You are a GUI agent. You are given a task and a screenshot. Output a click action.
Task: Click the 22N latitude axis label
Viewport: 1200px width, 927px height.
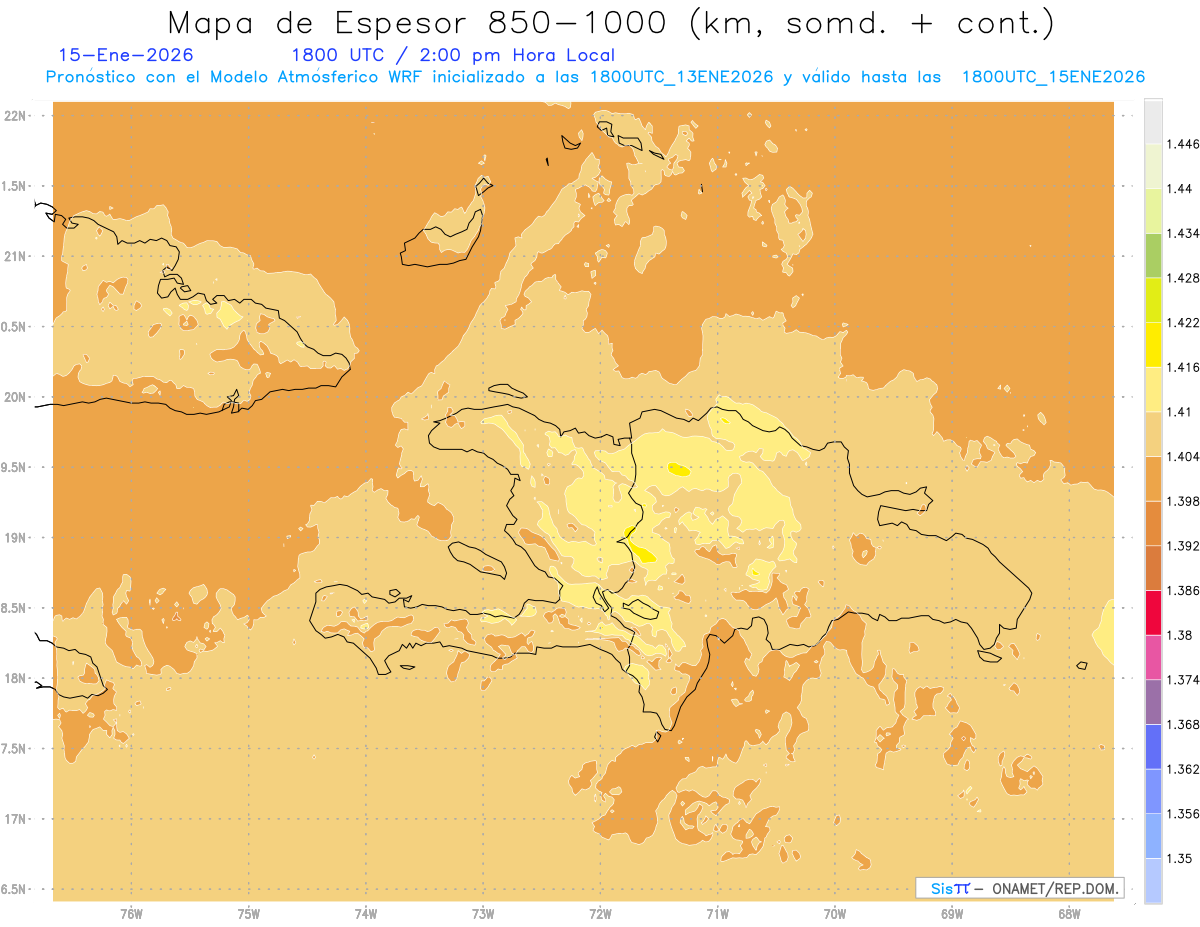pyautogui.click(x=16, y=116)
